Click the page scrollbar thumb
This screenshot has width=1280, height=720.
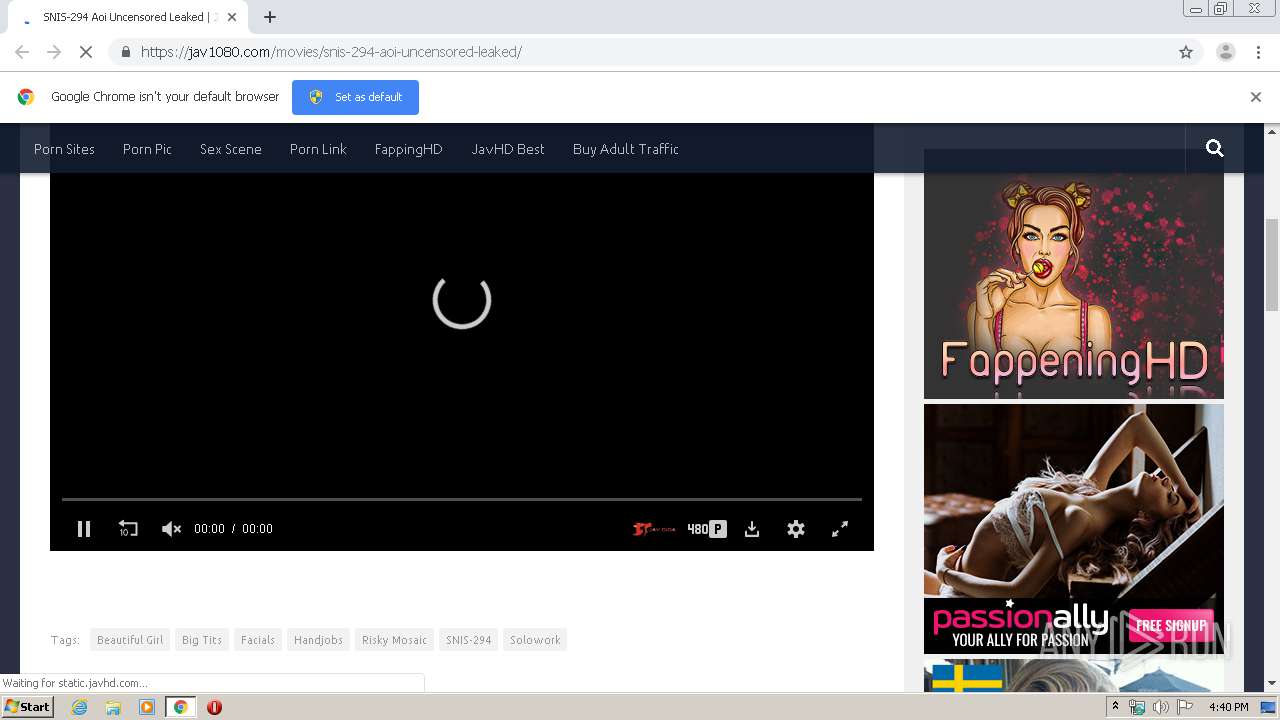[1272, 266]
